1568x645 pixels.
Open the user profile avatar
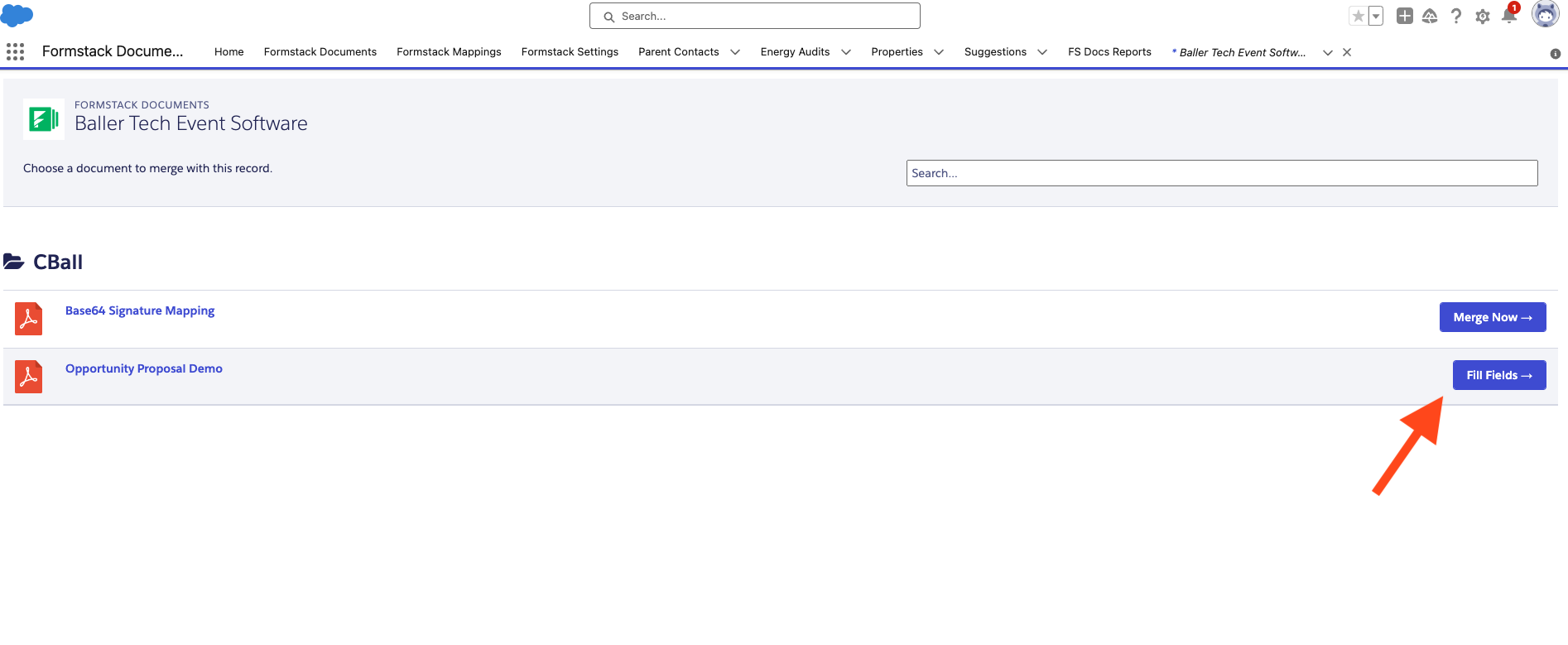click(x=1546, y=14)
